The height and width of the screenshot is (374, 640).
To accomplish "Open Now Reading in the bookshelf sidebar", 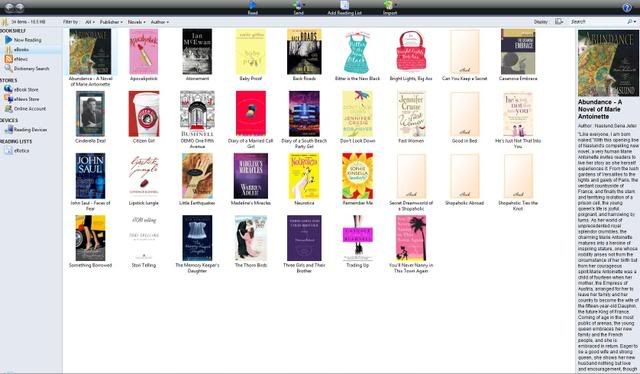I will [23, 40].
